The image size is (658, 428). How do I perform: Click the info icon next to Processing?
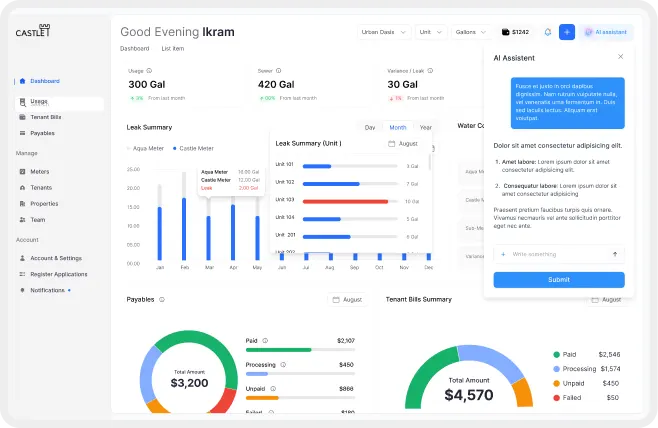[x=283, y=365]
